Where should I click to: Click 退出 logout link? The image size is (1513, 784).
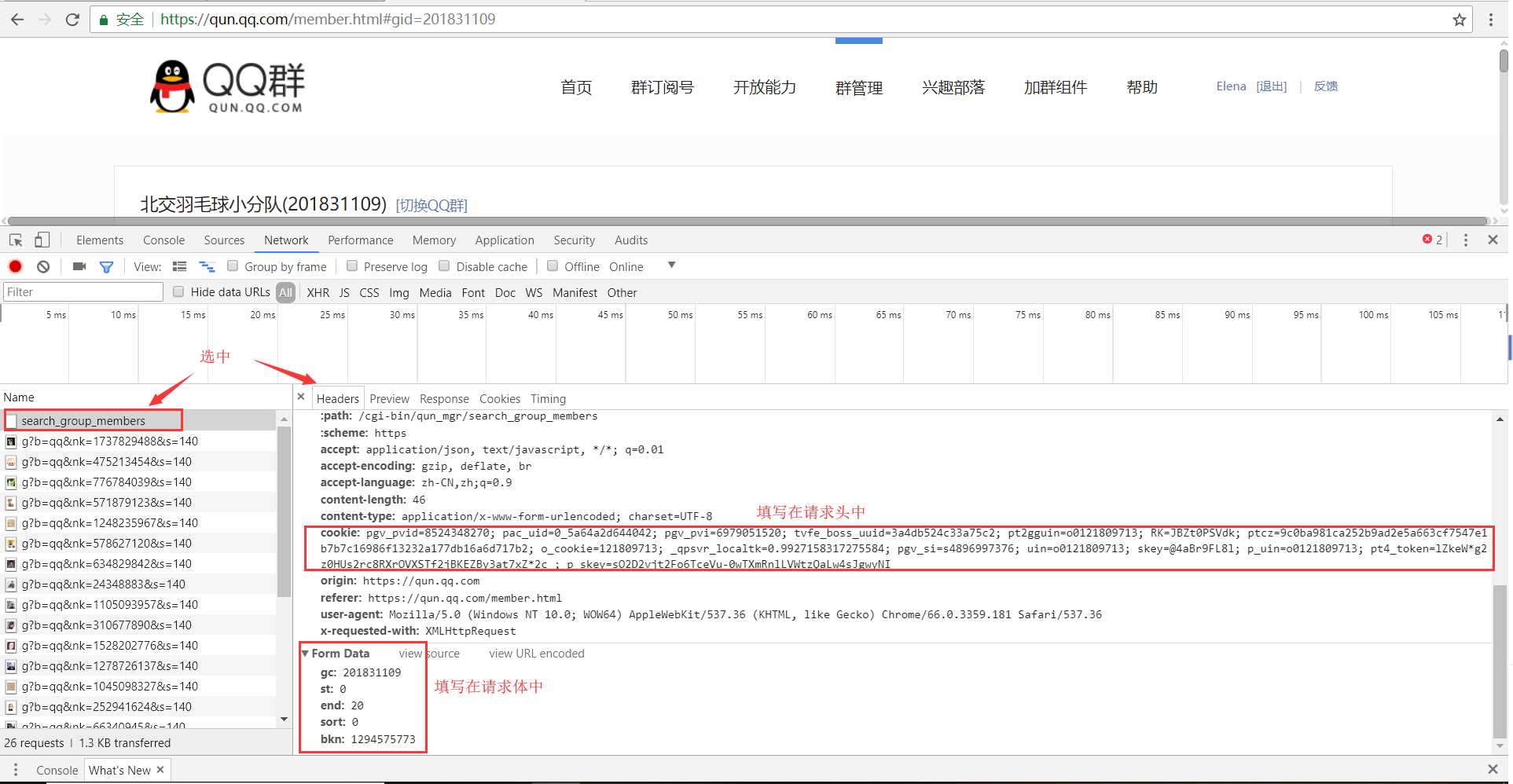[x=1272, y=86]
